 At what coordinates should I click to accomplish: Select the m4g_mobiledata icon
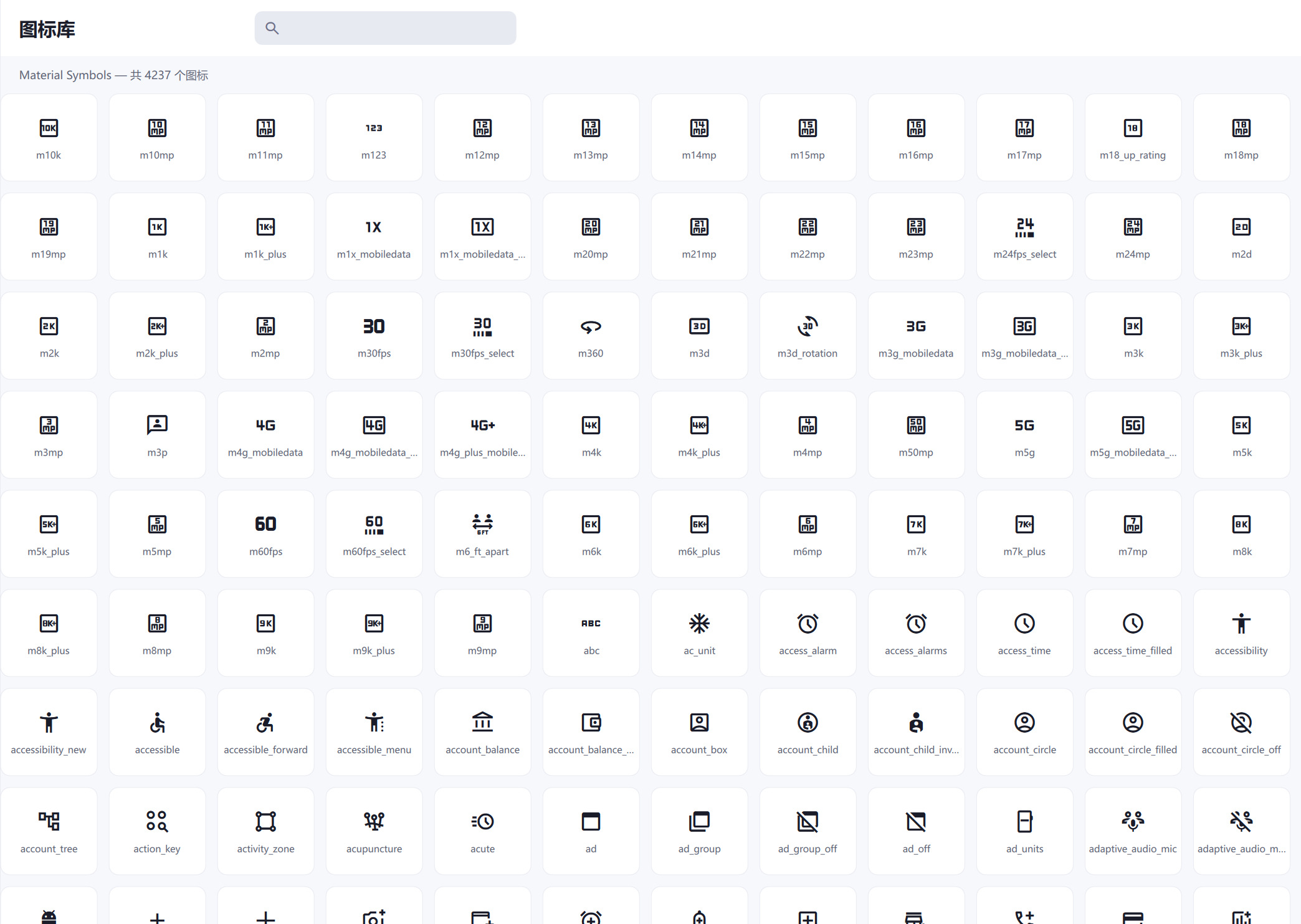pyautogui.click(x=265, y=435)
